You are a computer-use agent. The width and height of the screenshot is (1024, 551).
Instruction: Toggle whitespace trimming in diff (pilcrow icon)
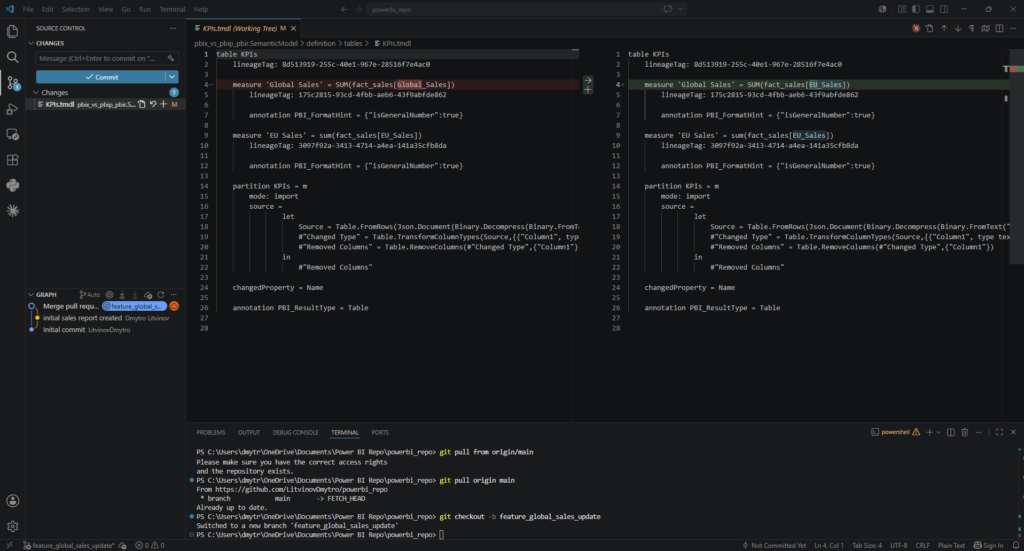point(971,28)
